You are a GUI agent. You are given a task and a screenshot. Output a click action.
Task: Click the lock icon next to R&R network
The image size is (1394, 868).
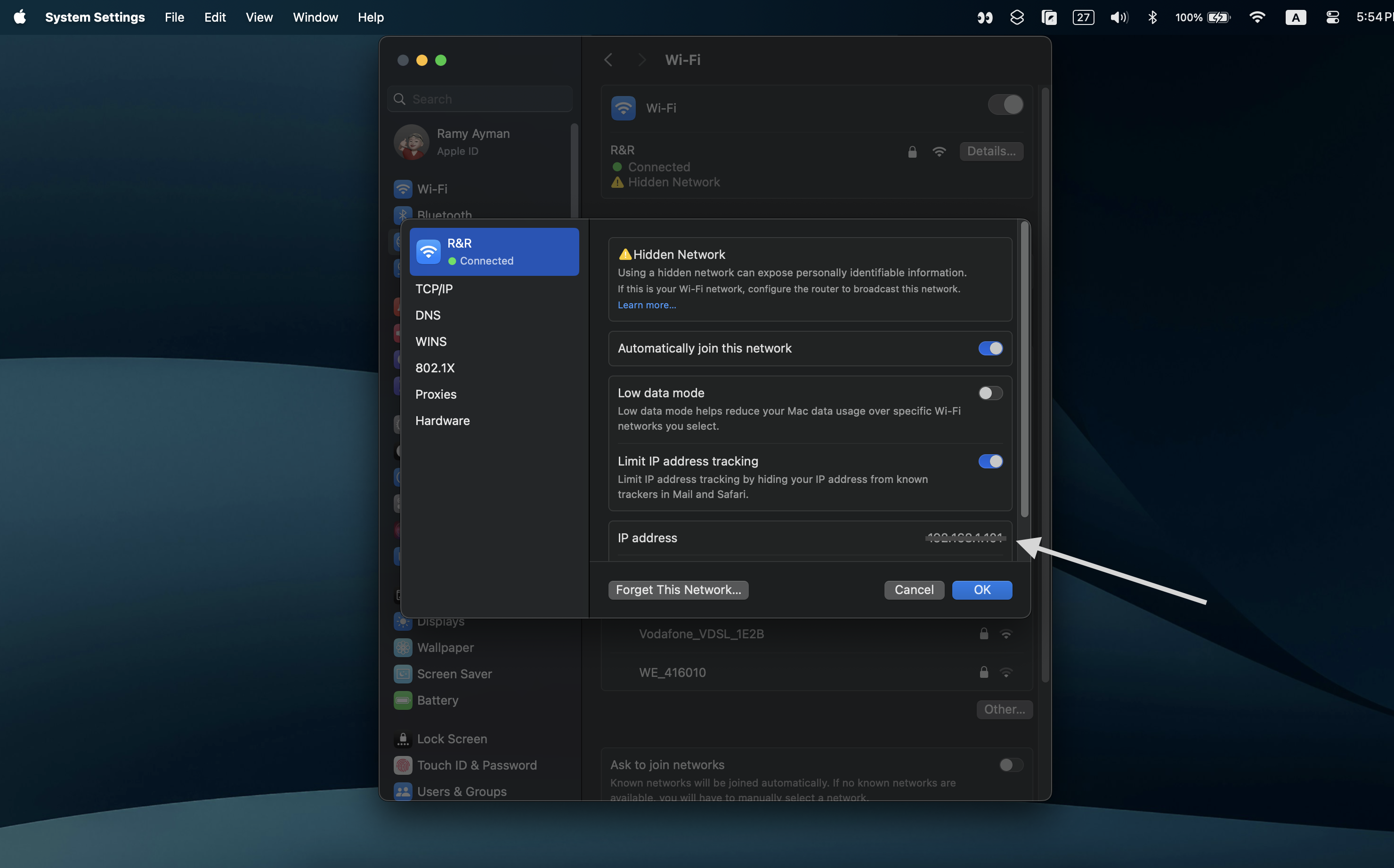[x=912, y=150]
